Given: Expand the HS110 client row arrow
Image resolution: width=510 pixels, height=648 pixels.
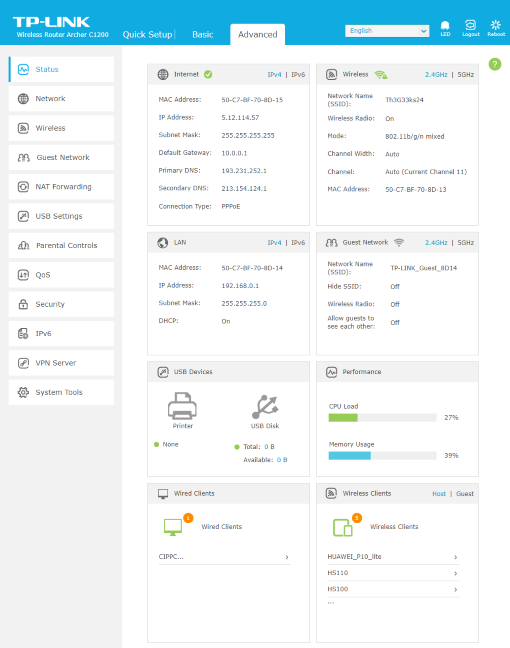Looking at the screenshot, I should click(x=455, y=573).
